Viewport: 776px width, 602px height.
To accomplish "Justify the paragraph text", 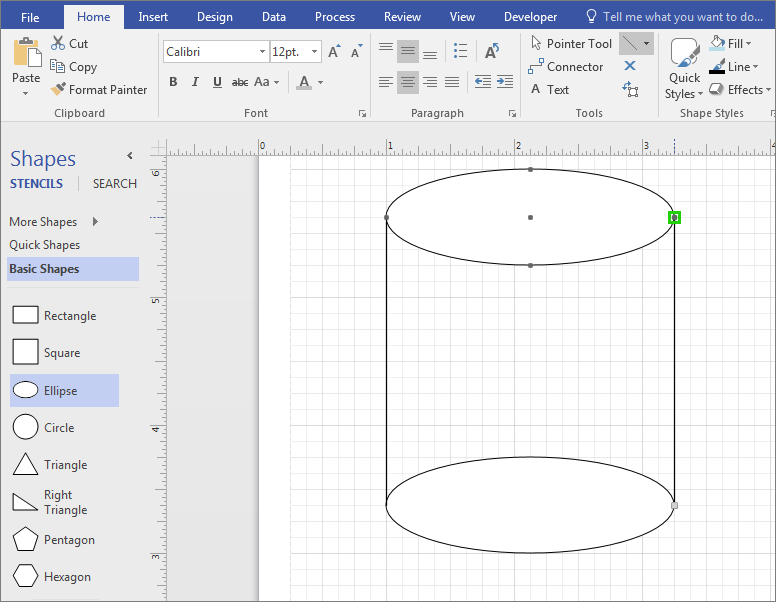I will click(452, 82).
